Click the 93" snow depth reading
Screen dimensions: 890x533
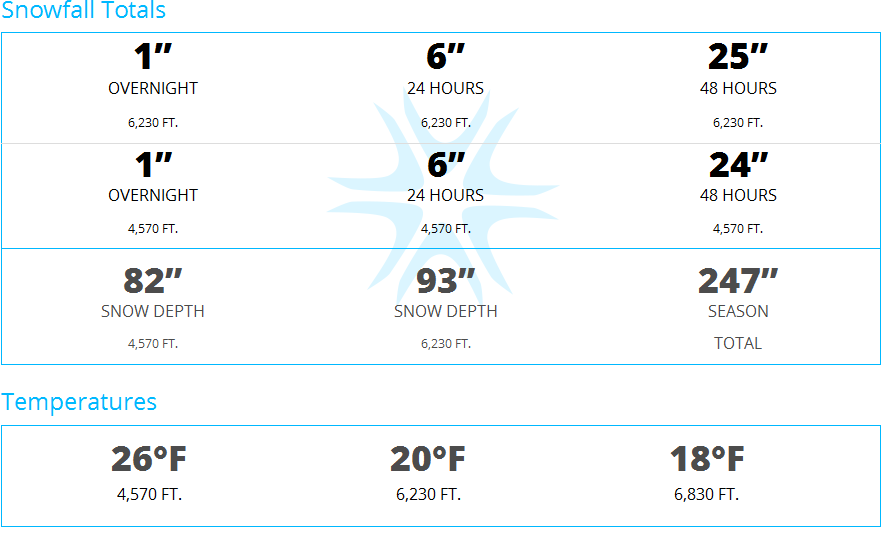click(x=446, y=281)
